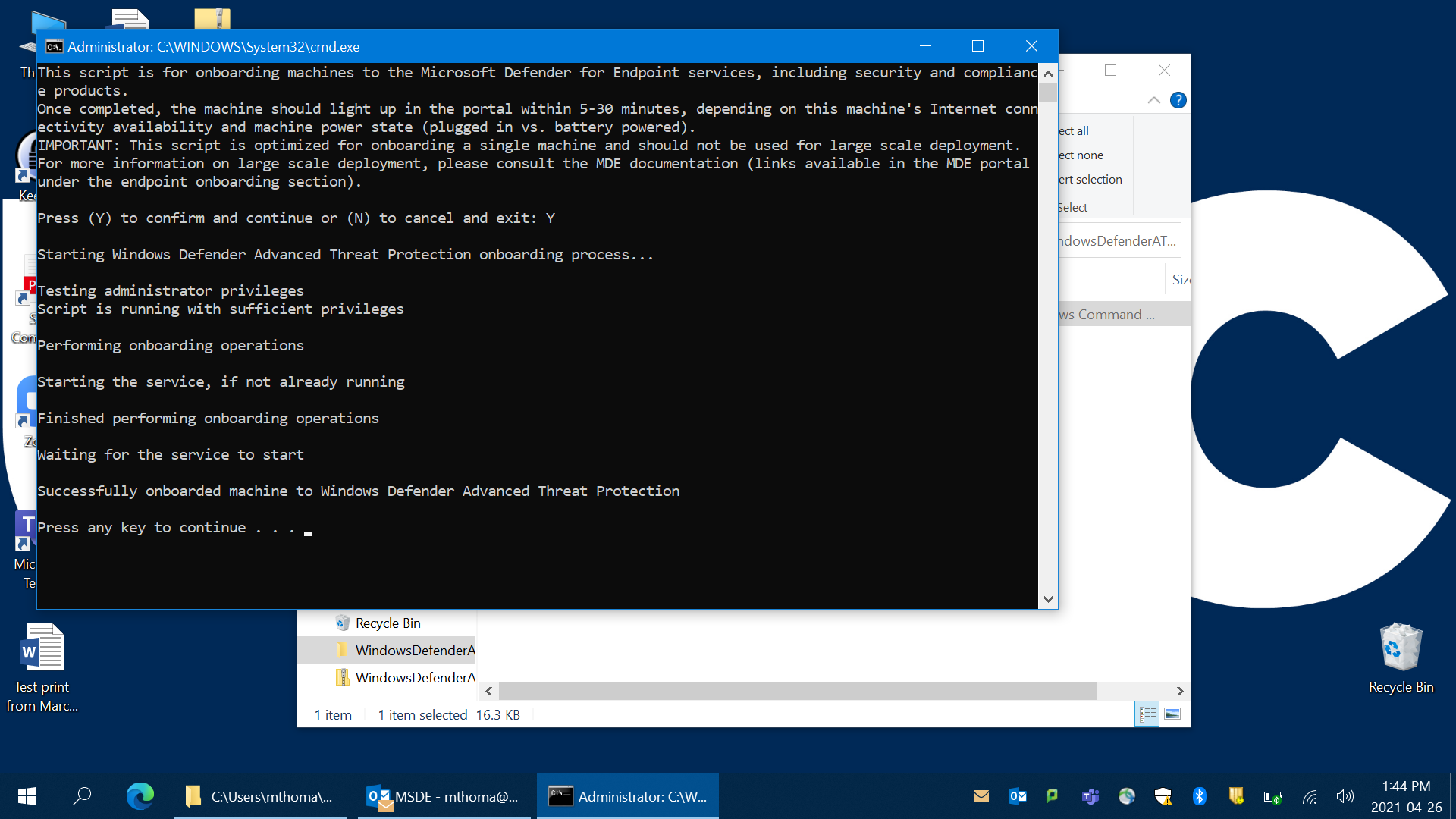Click cmd scrollbar up arrow
The width and height of the screenshot is (1456, 819).
tap(1048, 74)
